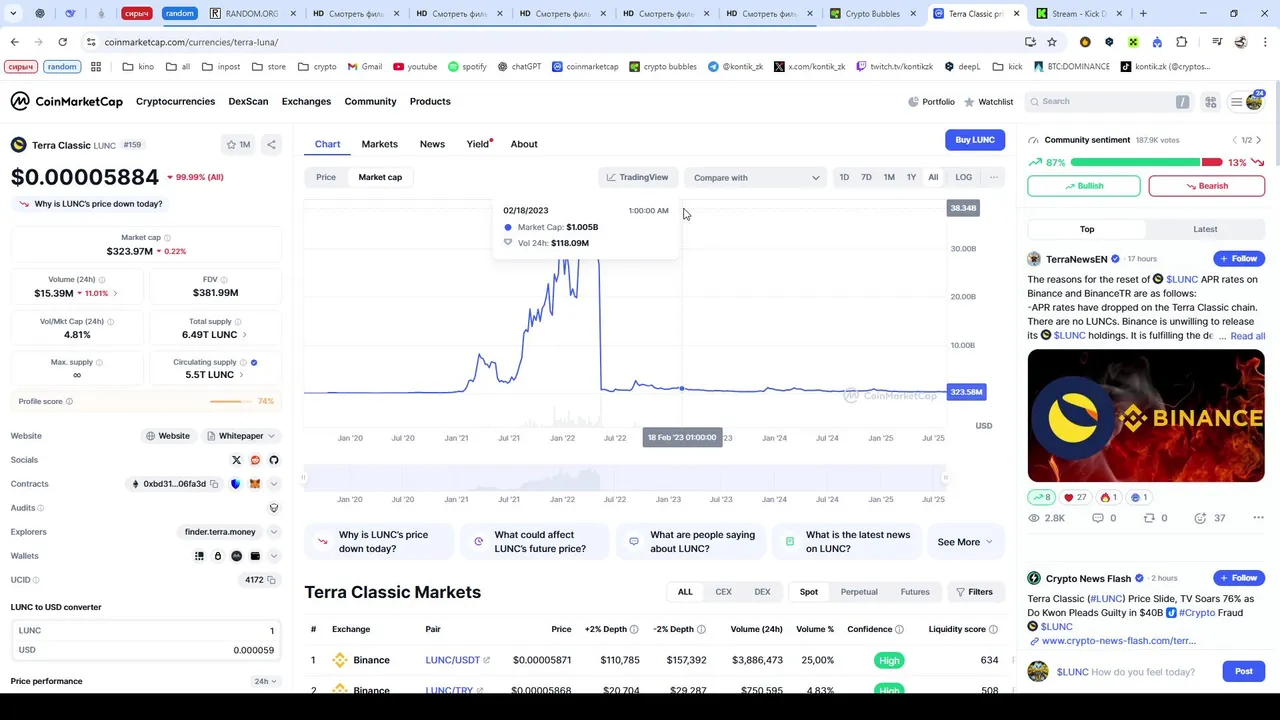The width and height of the screenshot is (1280, 720).
Task: Add contract to MetaMask fox icon
Action: (255, 484)
